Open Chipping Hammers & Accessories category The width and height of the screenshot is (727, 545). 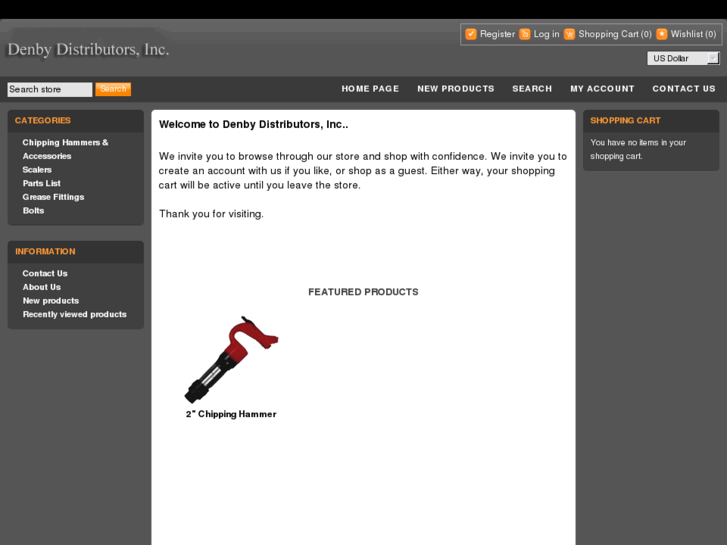pos(65,149)
